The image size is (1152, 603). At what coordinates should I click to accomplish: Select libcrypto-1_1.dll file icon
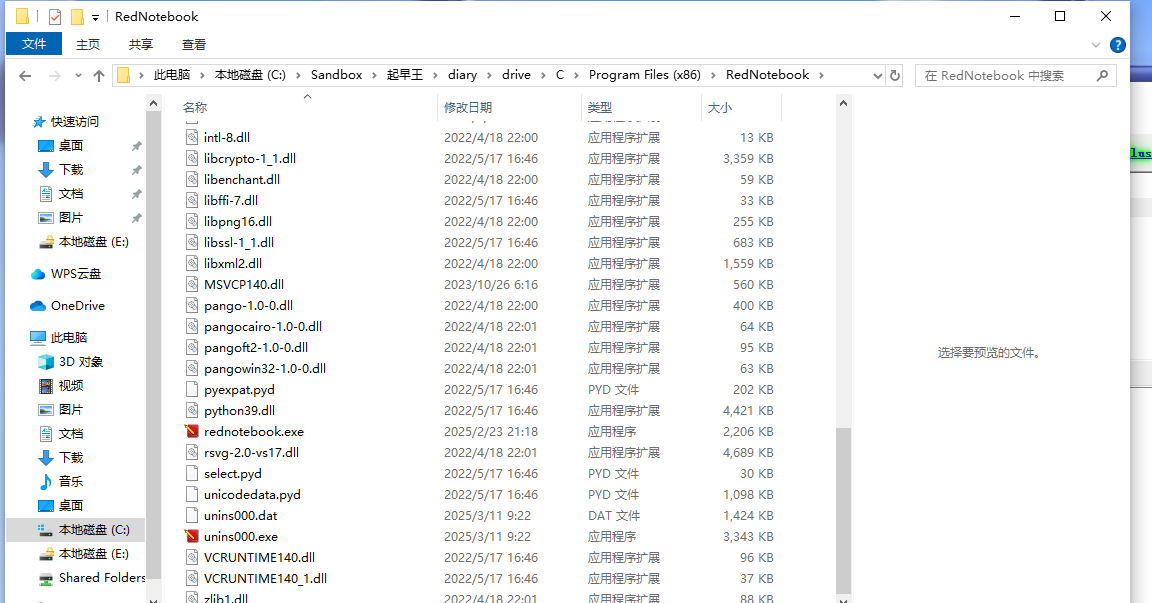192,158
